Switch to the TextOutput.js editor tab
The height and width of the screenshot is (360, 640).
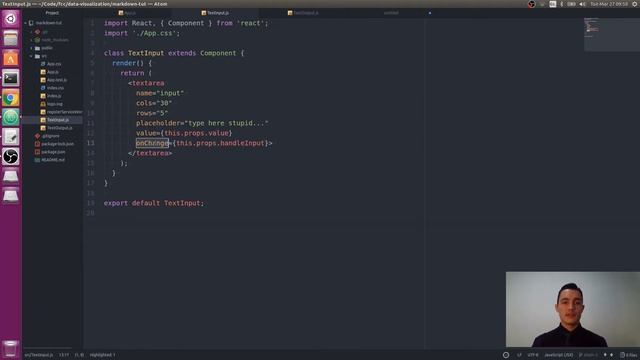pyautogui.click(x=303, y=13)
